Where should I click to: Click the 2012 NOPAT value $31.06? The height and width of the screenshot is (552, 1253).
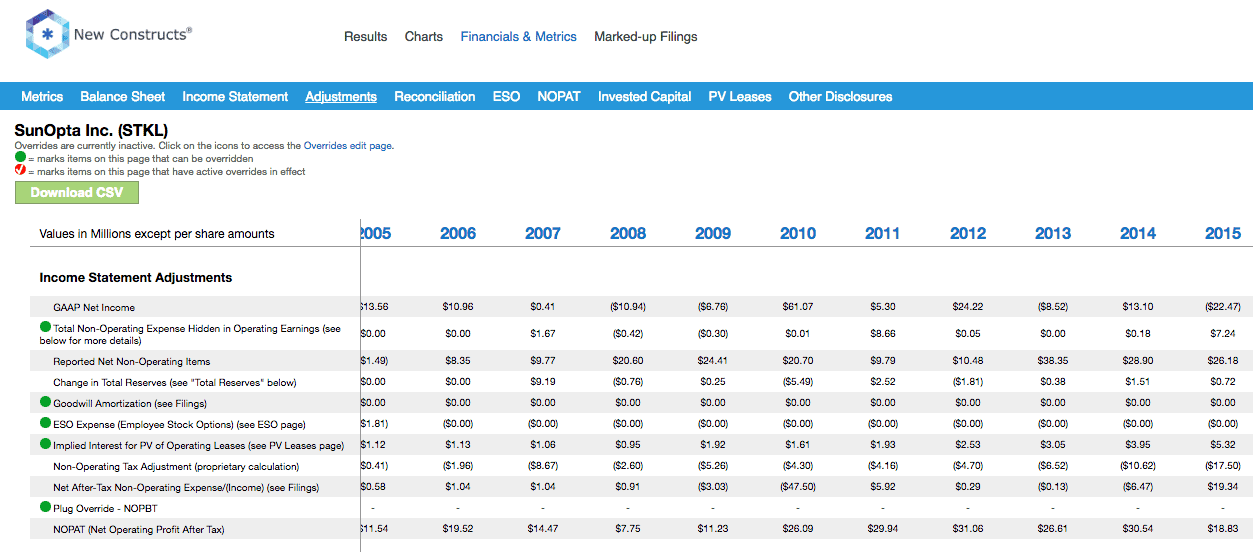click(968, 529)
